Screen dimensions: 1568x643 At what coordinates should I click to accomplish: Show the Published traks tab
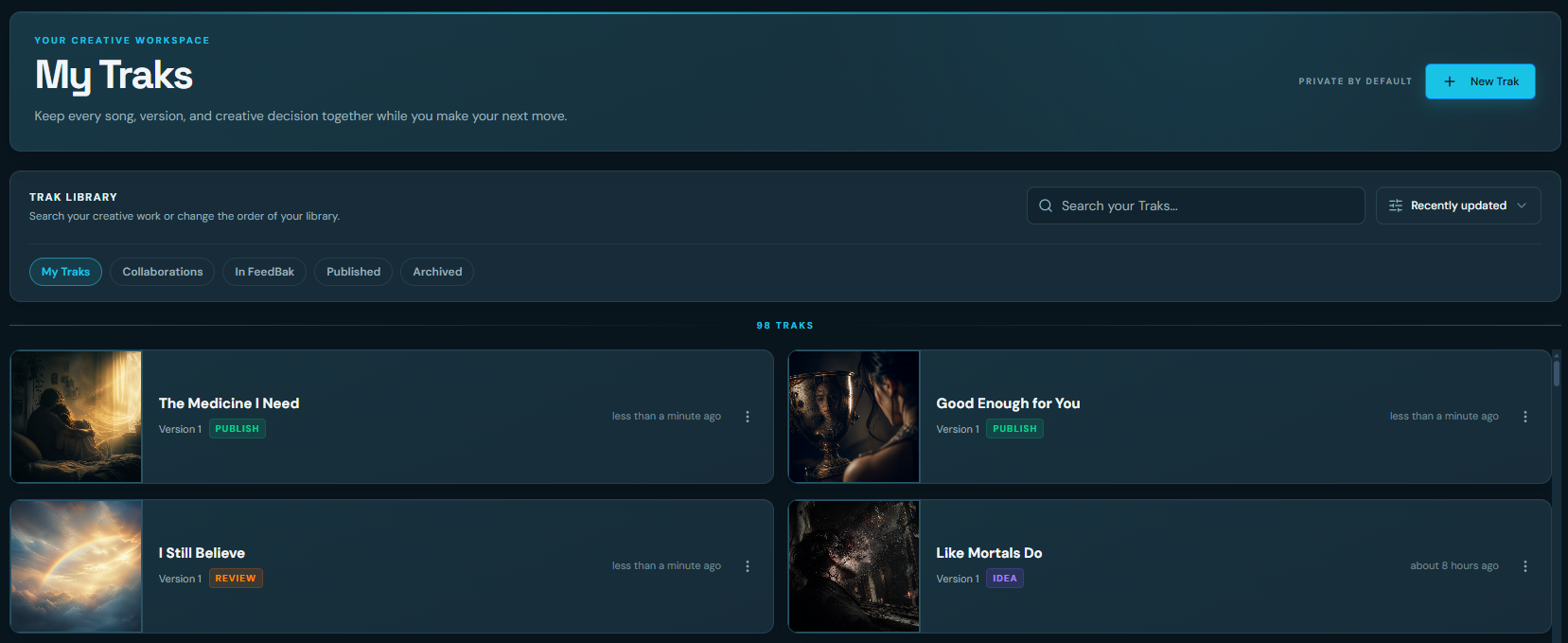(353, 272)
